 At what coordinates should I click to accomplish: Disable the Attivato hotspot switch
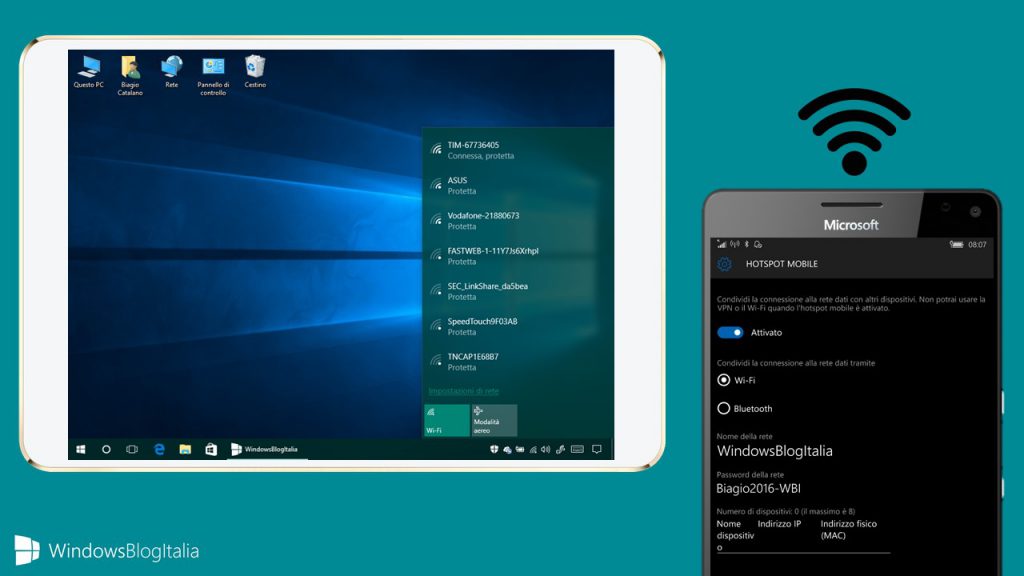pos(729,332)
